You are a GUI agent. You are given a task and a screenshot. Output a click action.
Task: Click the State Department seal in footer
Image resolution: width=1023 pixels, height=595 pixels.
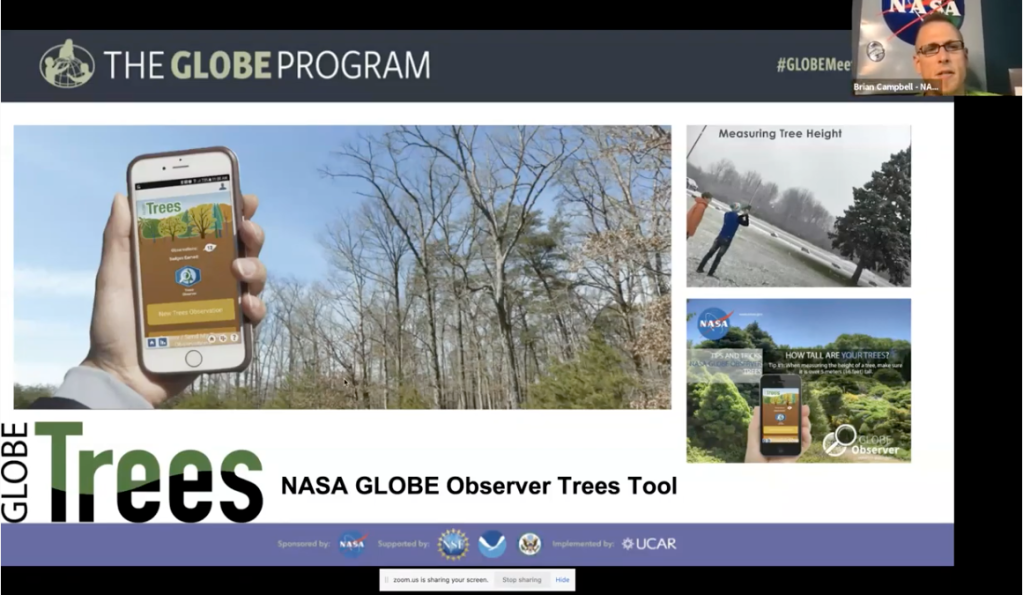[x=529, y=544]
